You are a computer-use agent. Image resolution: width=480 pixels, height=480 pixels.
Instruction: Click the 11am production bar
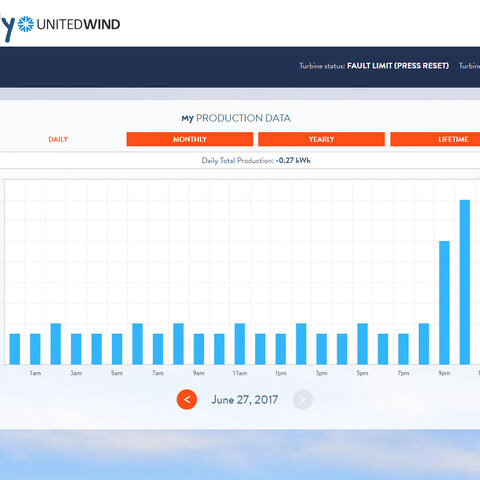point(240,344)
